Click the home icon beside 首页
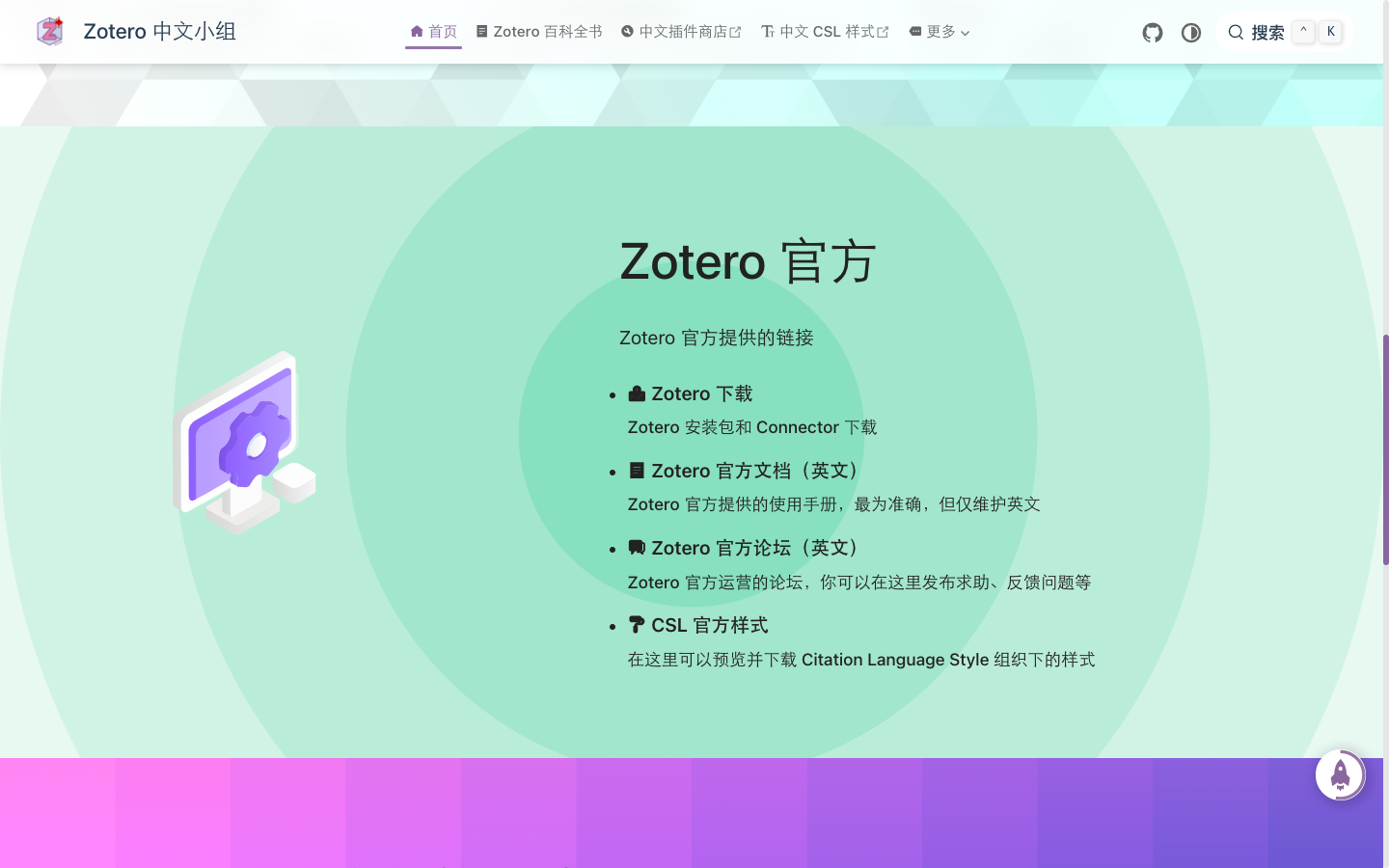 (x=415, y=30)
